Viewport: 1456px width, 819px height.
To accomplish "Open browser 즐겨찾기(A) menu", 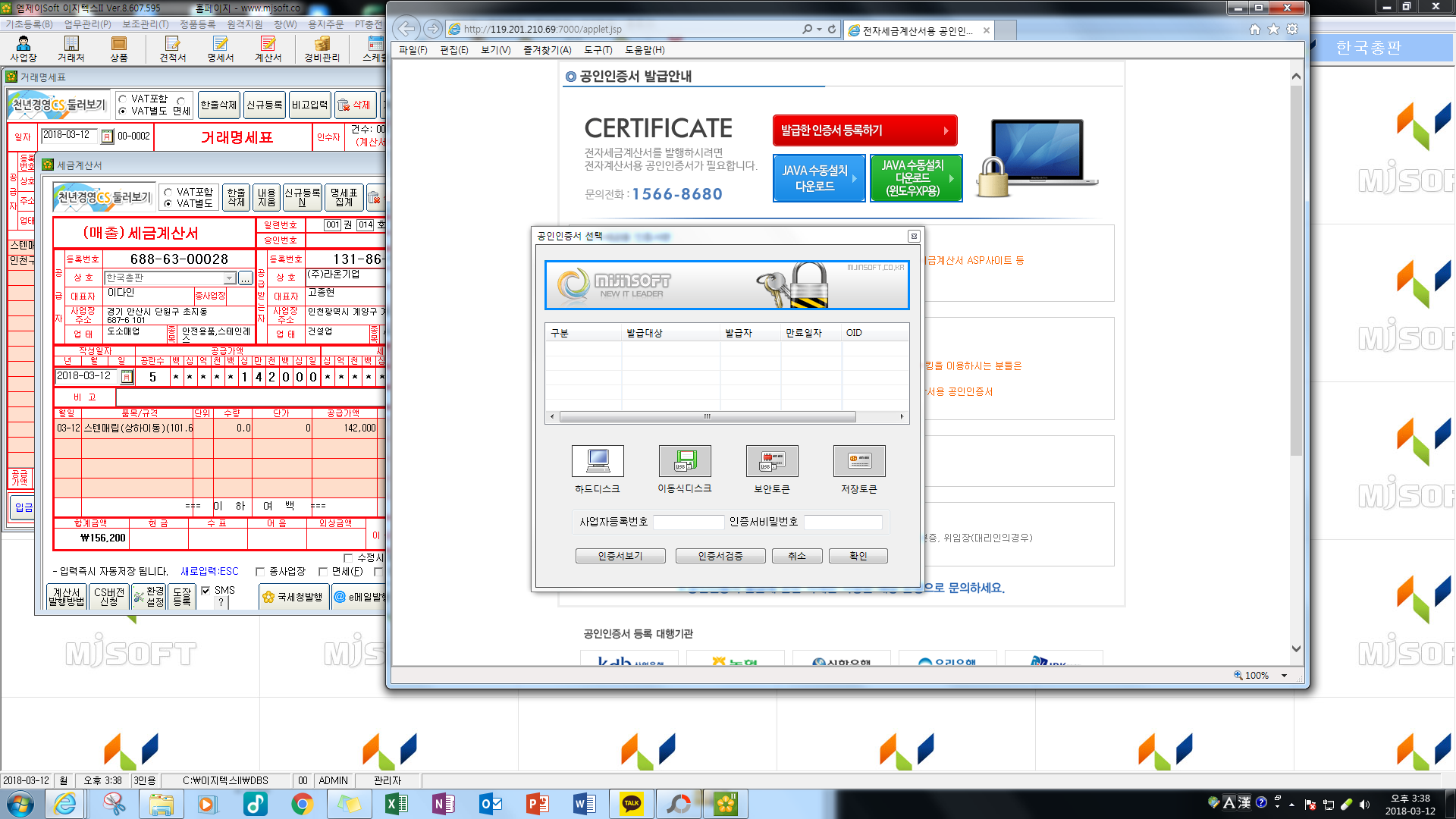I will coord(548,50).
